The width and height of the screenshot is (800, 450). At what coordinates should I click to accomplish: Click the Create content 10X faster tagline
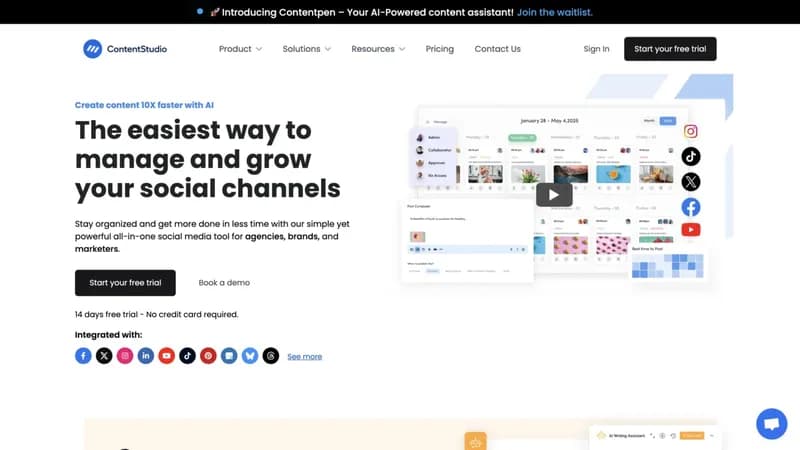(x=144, y=105)
